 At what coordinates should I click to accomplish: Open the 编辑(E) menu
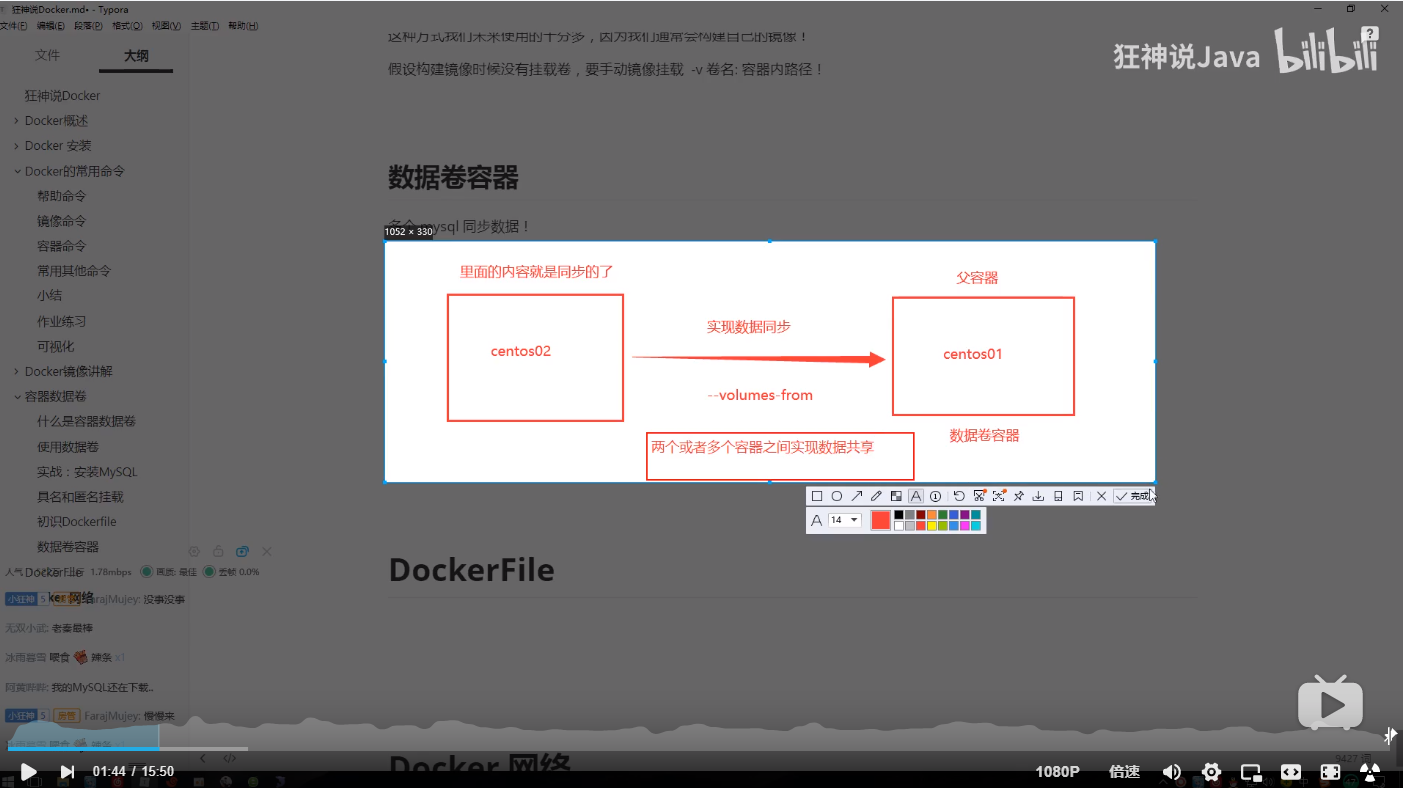pos(51,26)
